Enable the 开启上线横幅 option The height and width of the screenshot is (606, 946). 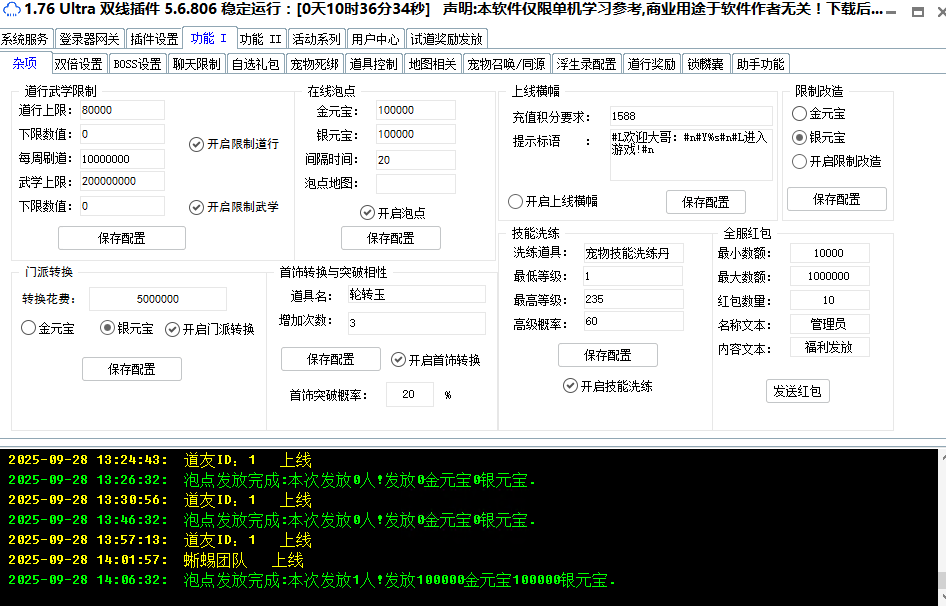pos(516,201)
